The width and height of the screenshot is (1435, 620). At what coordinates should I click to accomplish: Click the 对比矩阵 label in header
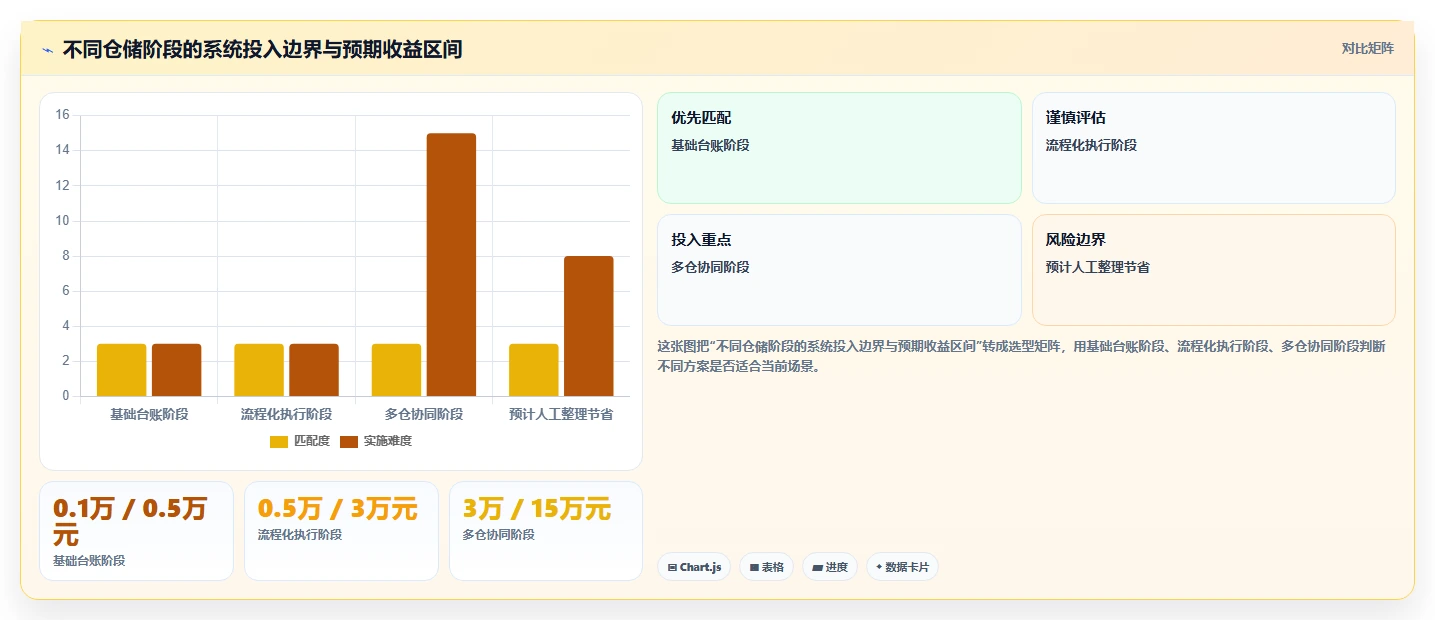[1367, 48]
